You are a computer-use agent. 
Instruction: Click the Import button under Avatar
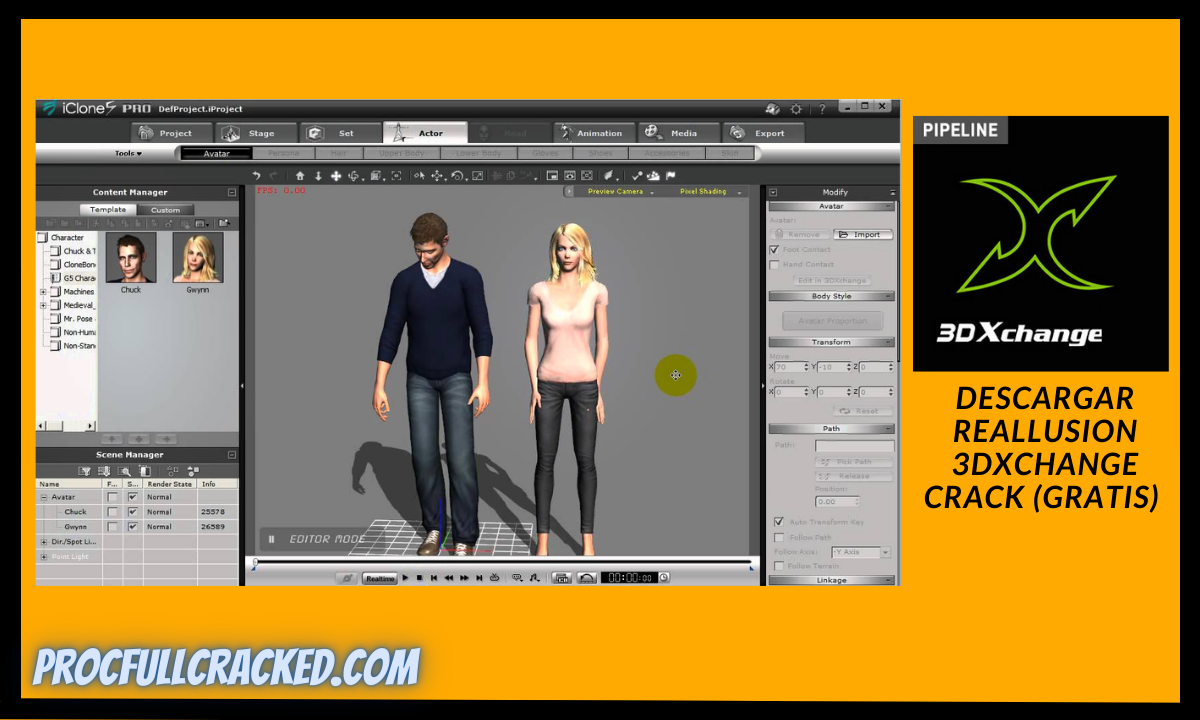click(862, 234)
